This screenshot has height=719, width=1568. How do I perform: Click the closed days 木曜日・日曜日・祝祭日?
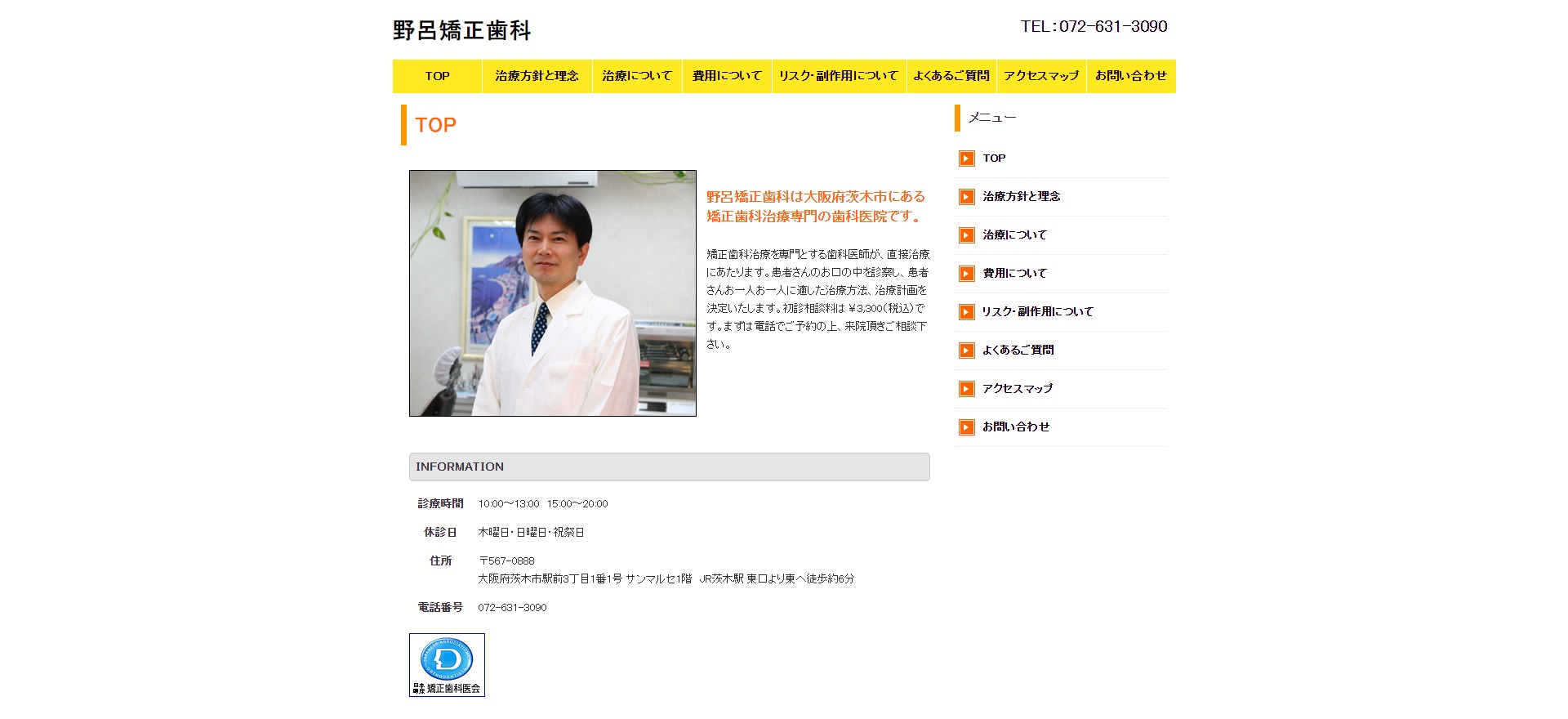[x=531, y=533]
